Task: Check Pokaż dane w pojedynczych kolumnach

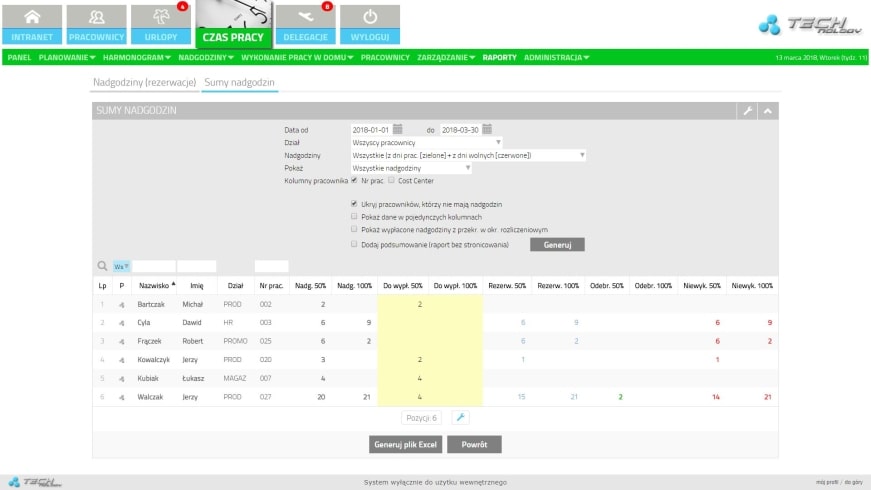Action: [x=354, y=217]
